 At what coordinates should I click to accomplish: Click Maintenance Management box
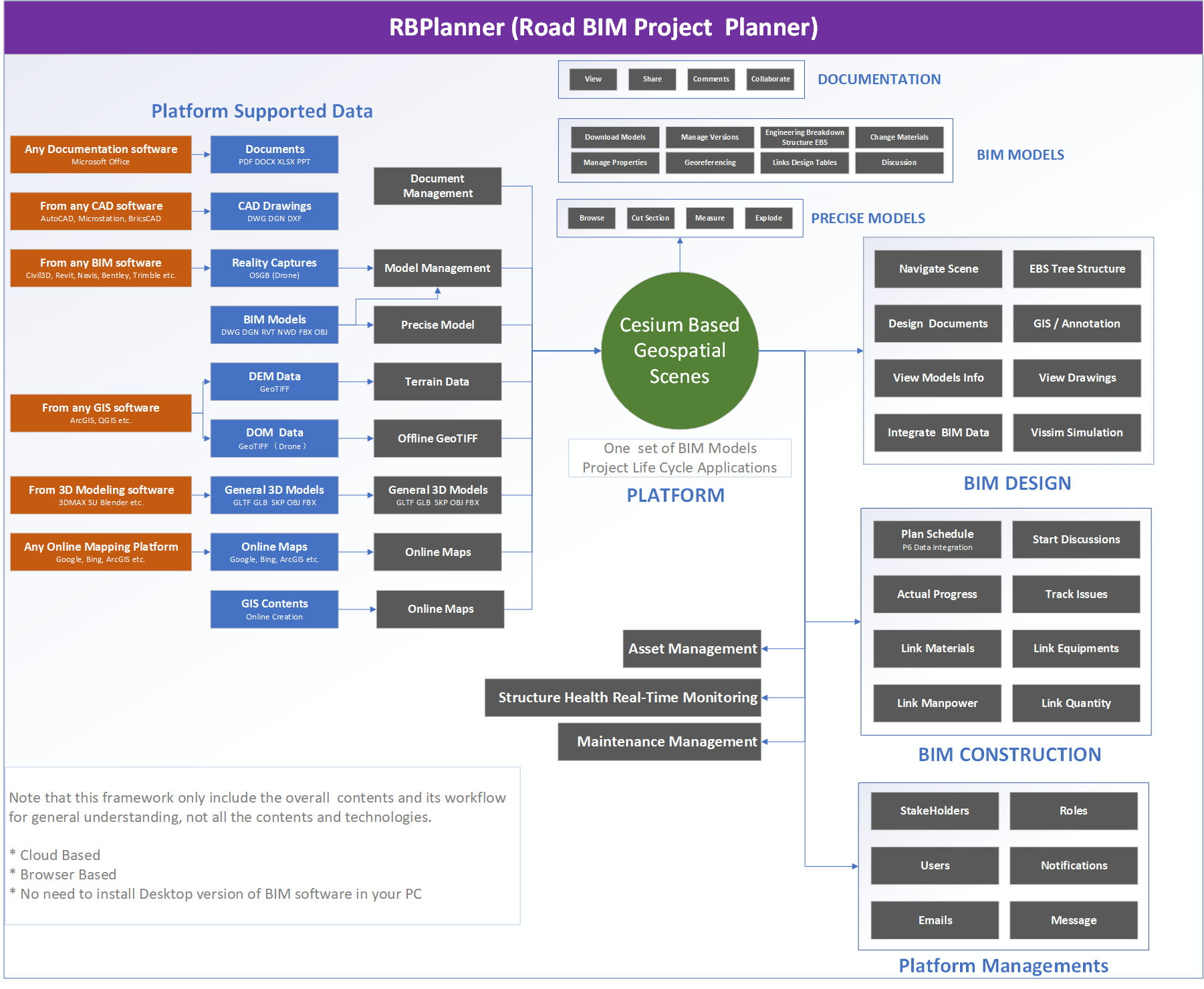tap(660, 742)
